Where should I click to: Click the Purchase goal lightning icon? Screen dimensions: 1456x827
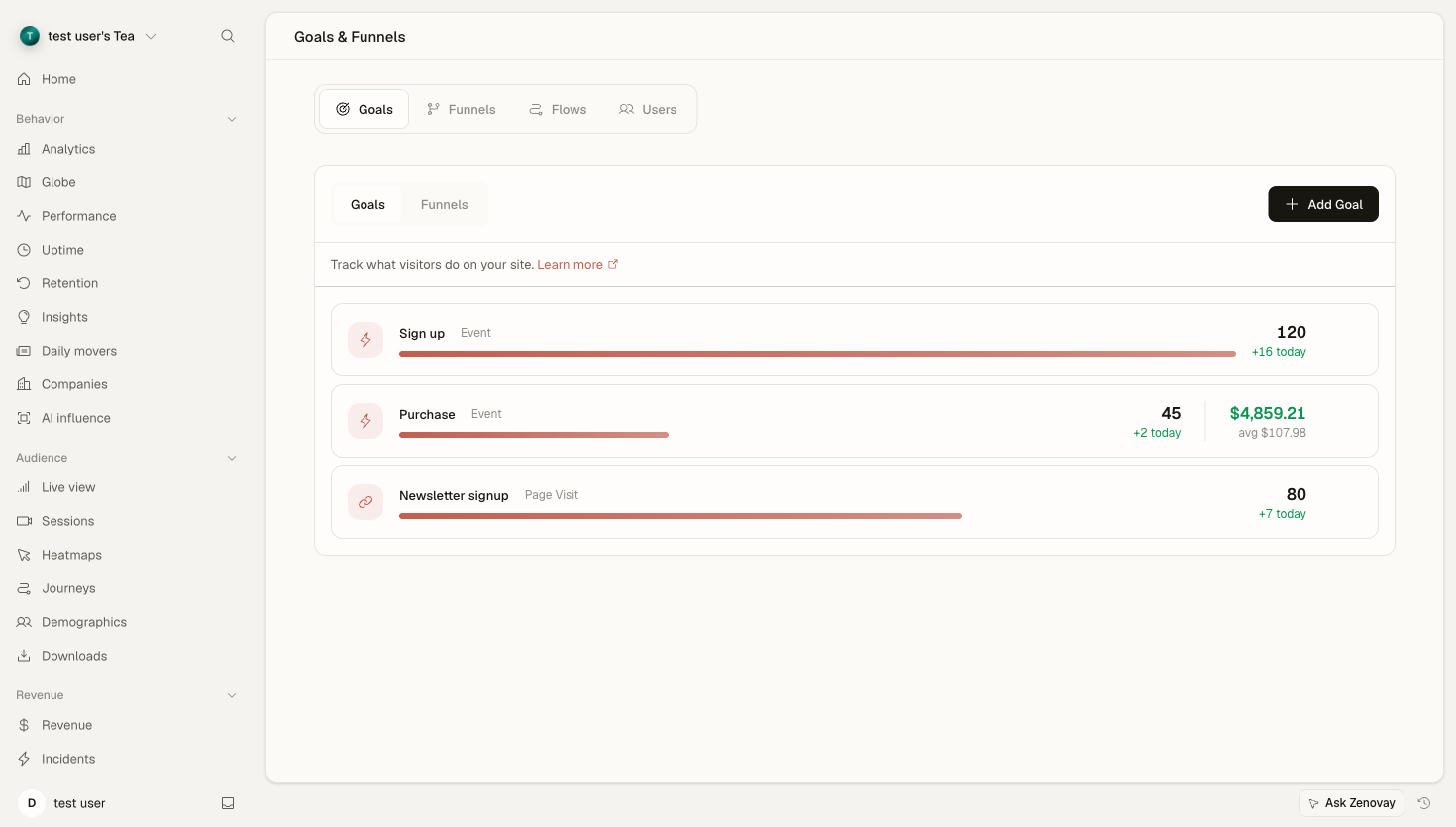tap(365, 421)
